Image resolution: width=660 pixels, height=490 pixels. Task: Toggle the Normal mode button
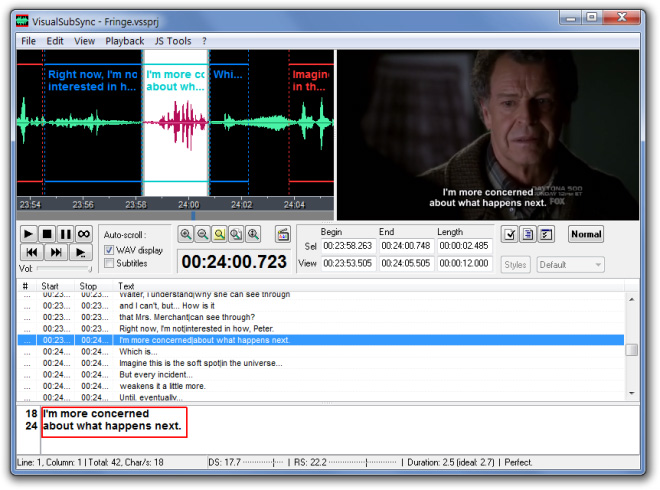(586, 234)
